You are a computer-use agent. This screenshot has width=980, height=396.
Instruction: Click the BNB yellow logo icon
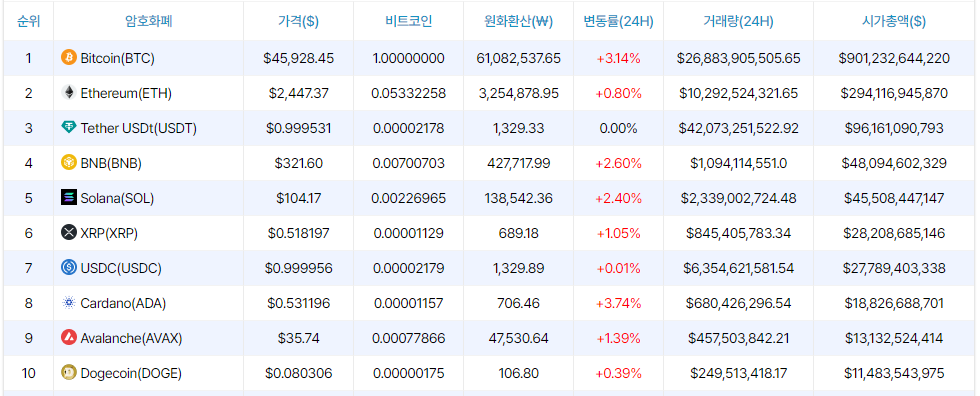coord(69,163)
